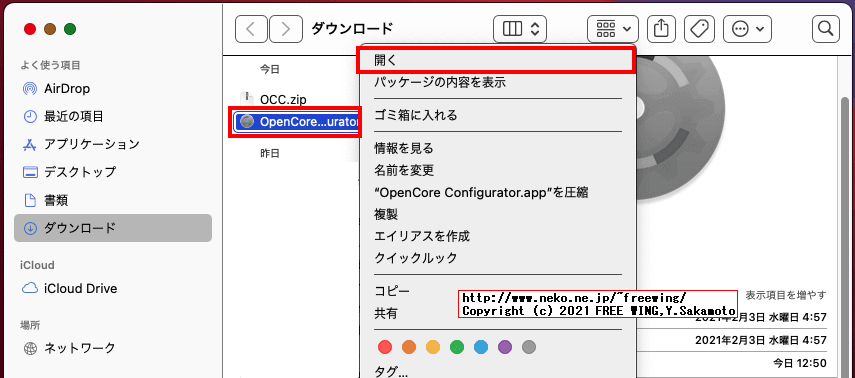The height and width of the screenshot is (378, 855).
Task: Choose 情報を見る menu item
Action: [498, 148]
